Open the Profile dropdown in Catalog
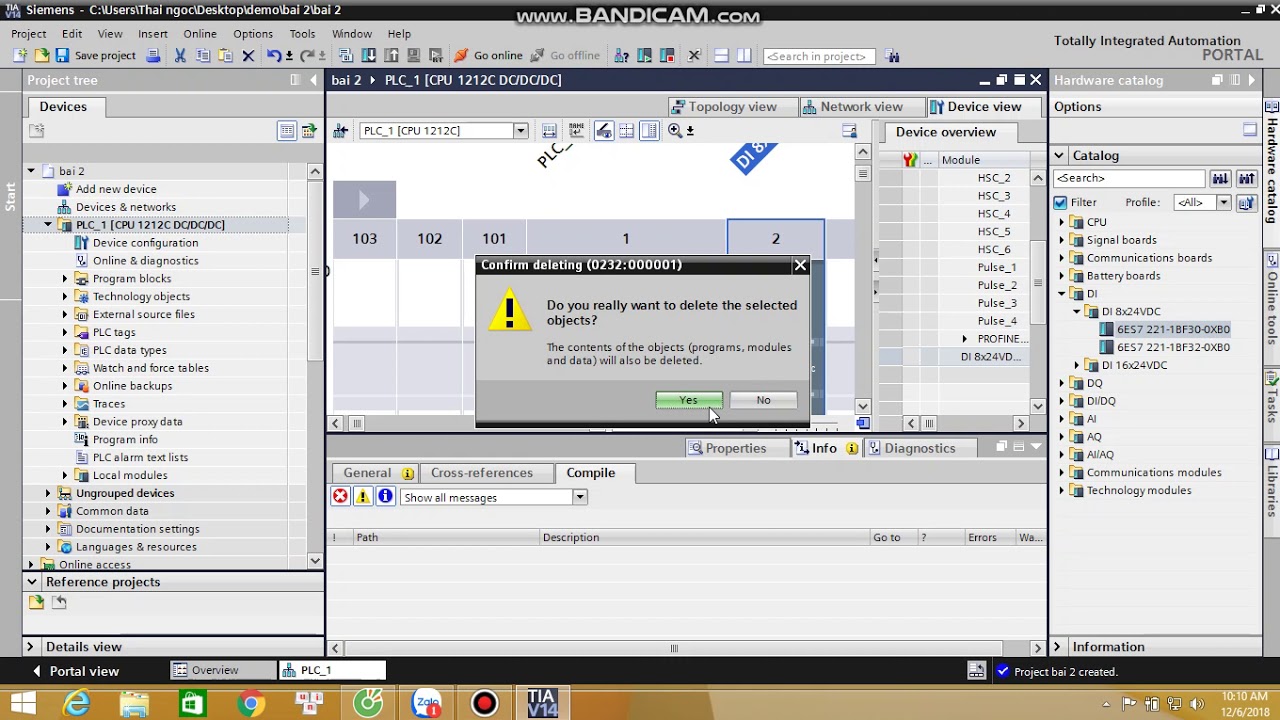The width and height of the screenshot is (1280, 720). click(x=1222, y=202)
